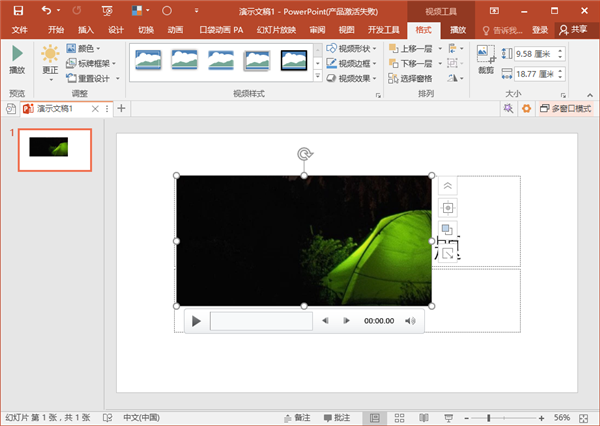The image size is (600, 426).
Task: Open the Insert (插入) ribbon tab
Action: pos(86,30)
